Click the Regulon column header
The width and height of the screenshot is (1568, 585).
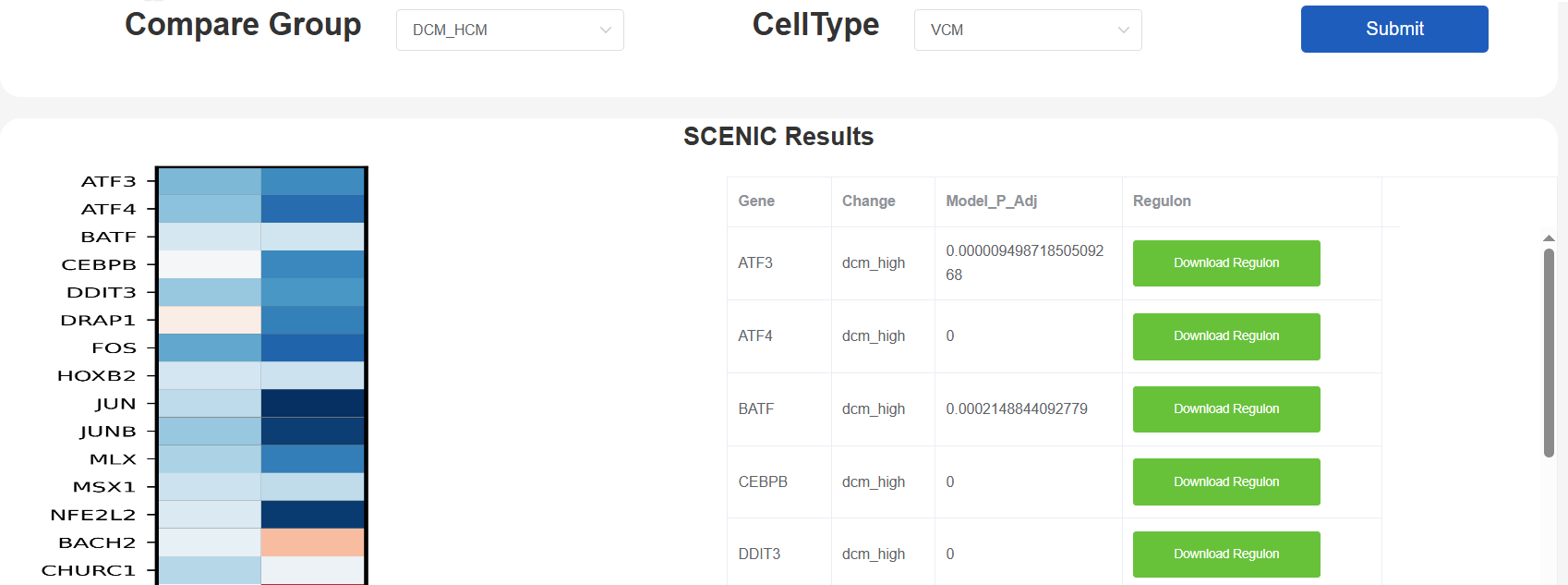[x=1161, y=201]
